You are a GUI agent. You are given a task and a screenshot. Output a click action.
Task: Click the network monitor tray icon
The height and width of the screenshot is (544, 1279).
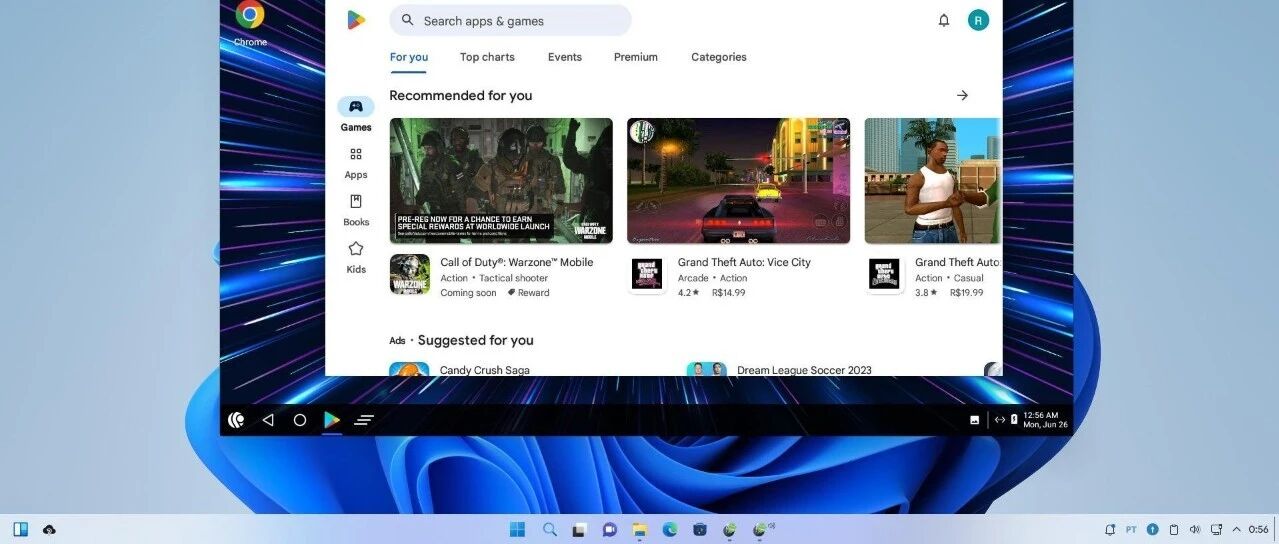pyautogui.click(x=1216, y=529)
